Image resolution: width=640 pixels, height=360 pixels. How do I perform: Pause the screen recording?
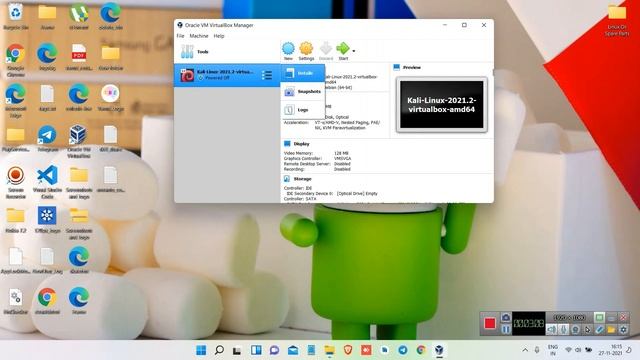click(x=505, y=329)
